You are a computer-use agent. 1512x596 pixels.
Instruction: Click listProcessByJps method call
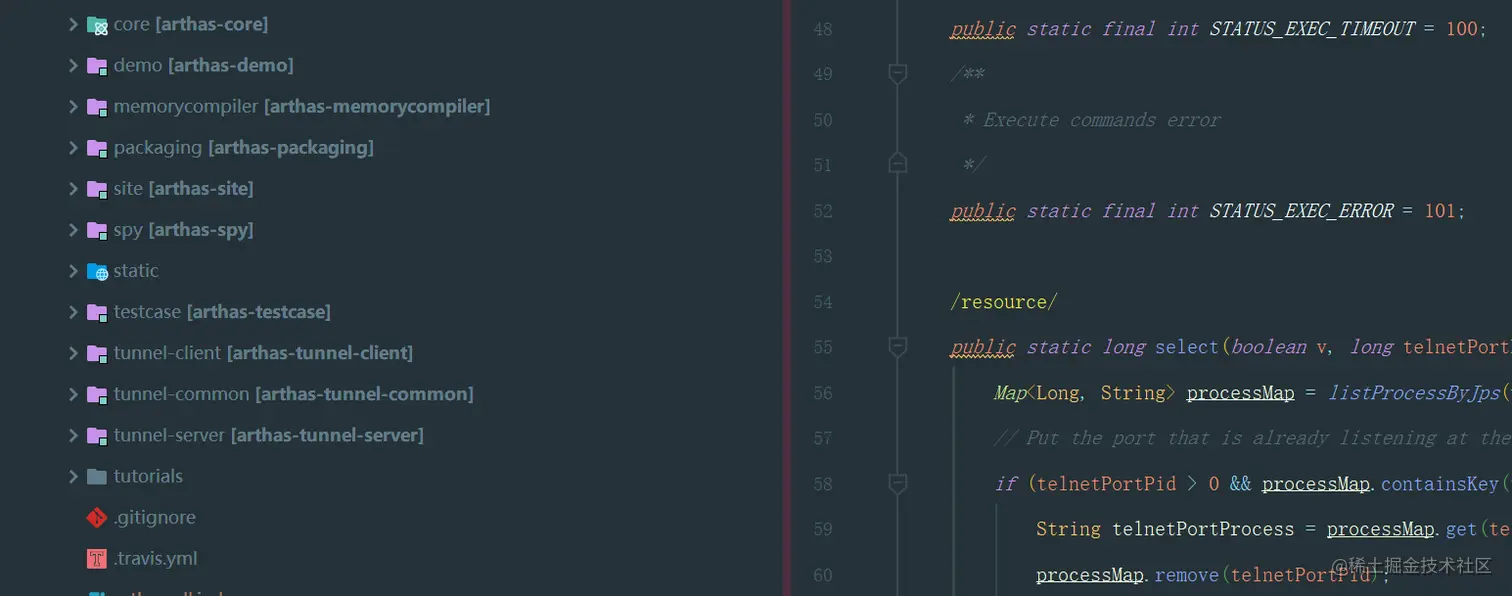click(1414, 393)
